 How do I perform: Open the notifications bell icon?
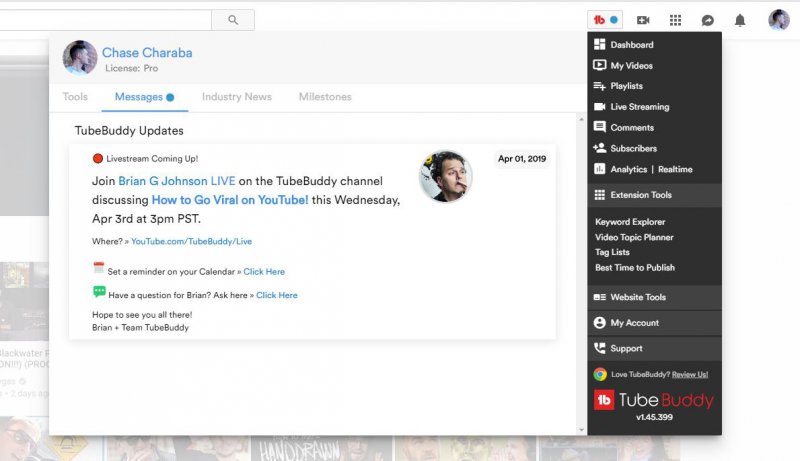740,20
